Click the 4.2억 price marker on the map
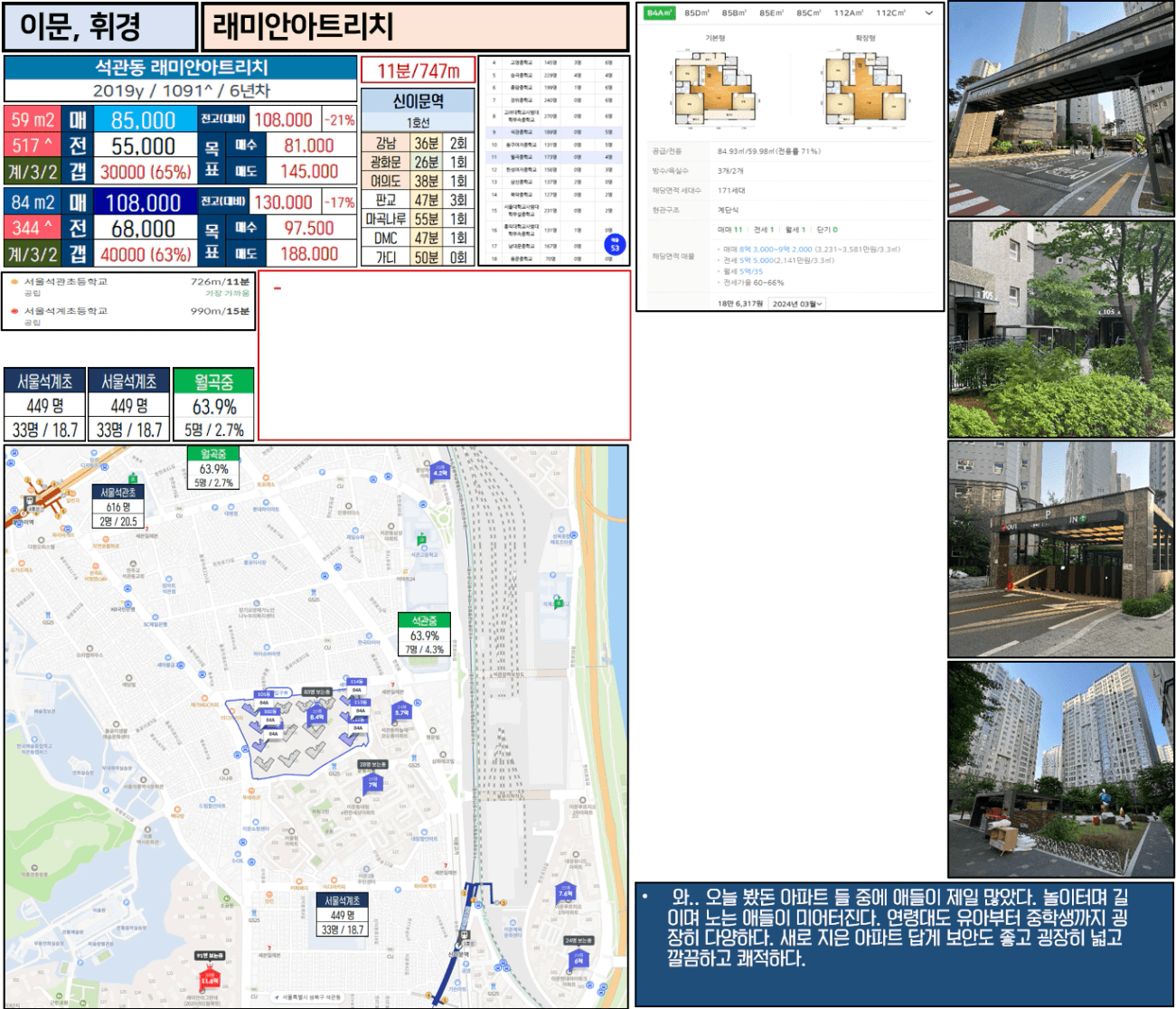 [439, 471]
